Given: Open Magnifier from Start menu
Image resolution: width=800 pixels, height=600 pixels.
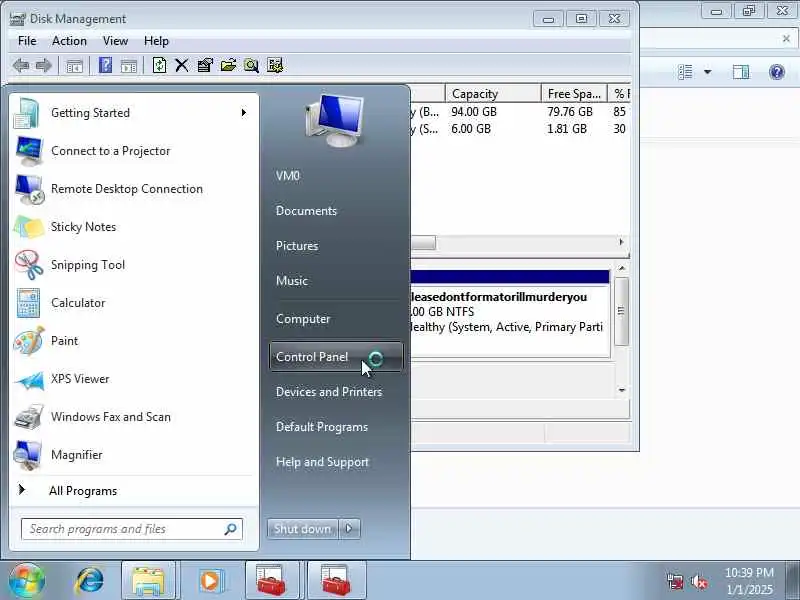Looking at the screenshot, I should (x=134, y=455).
